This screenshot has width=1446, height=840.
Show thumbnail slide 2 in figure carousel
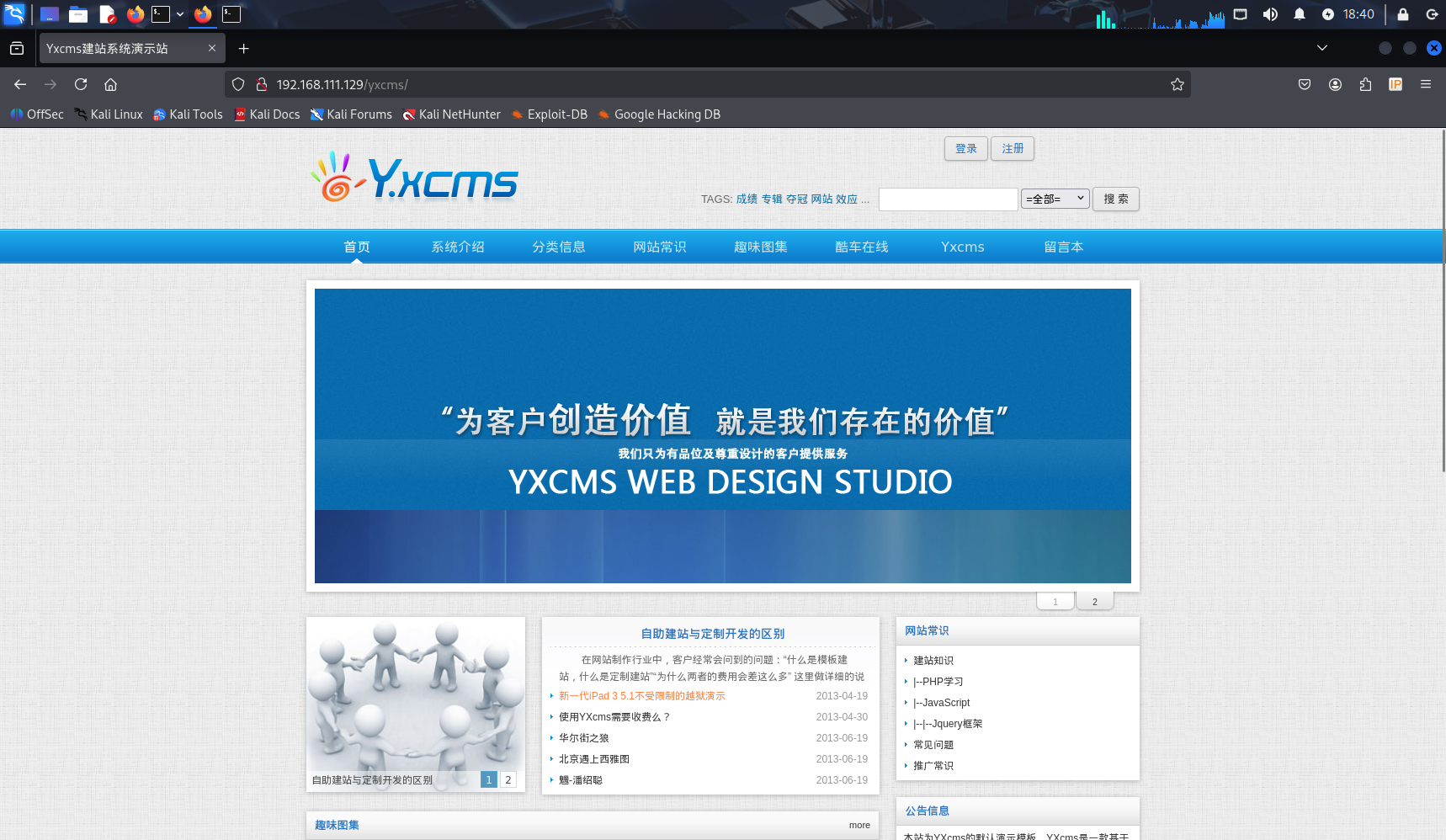508,780
